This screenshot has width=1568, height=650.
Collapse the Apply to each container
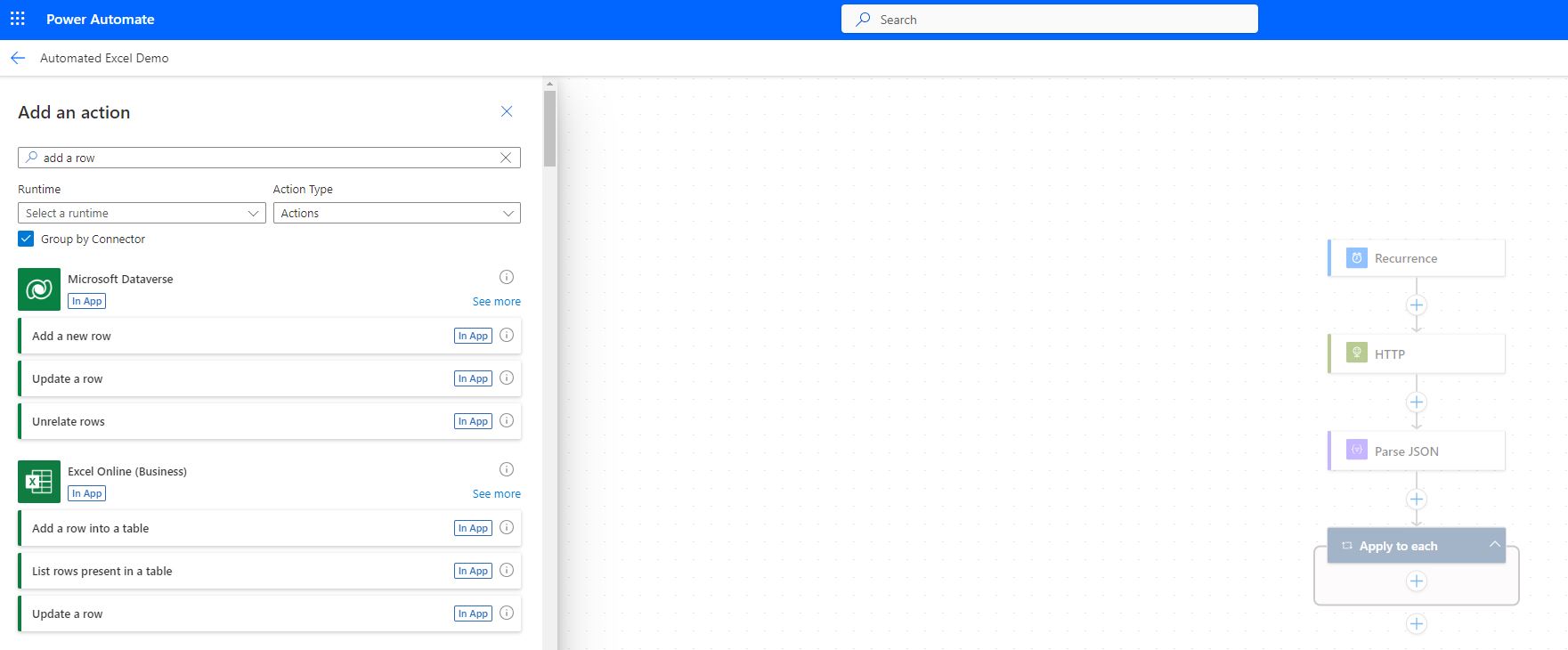[1495, 544]
